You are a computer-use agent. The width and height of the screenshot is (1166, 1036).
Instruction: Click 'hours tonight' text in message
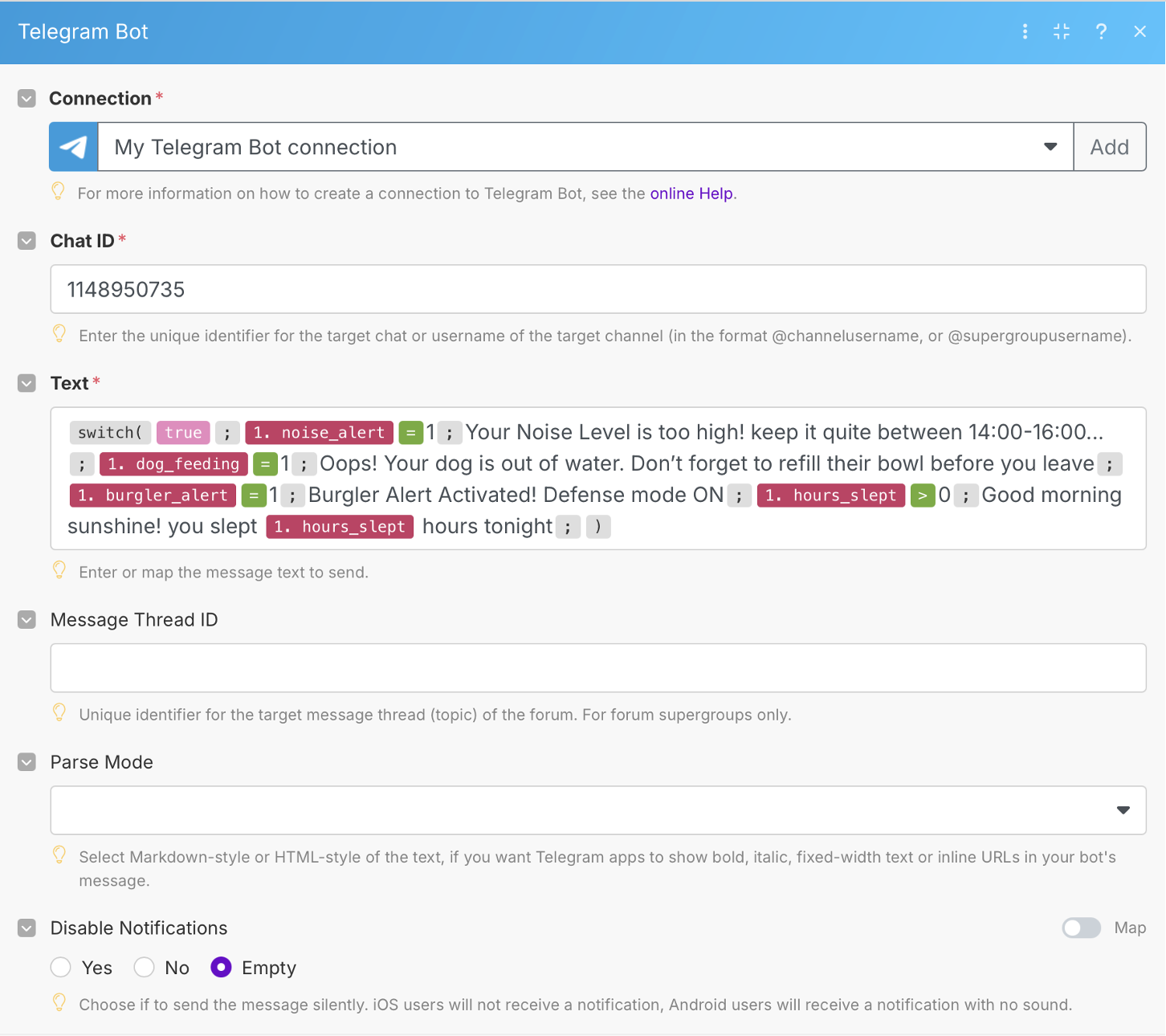coord(487,527)
